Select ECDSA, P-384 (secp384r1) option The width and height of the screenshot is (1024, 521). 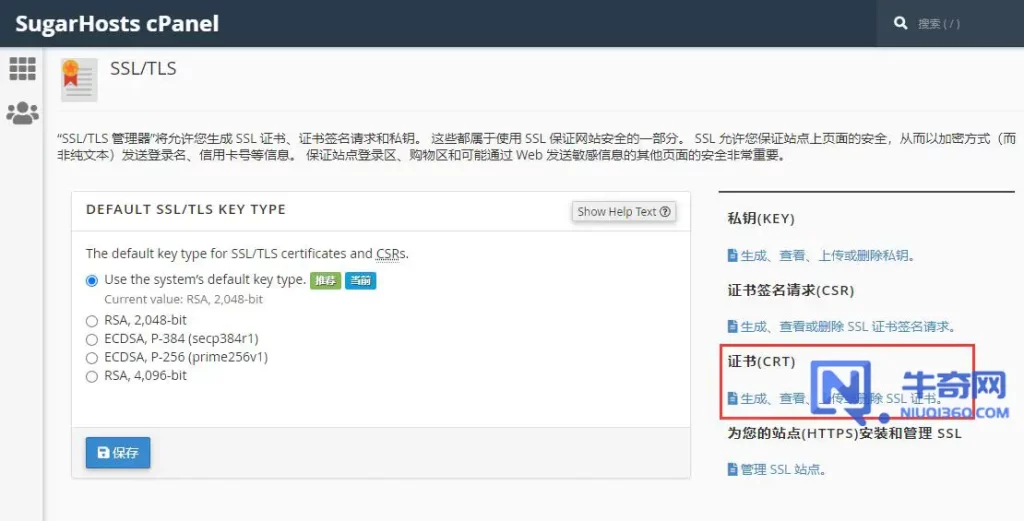91,339
